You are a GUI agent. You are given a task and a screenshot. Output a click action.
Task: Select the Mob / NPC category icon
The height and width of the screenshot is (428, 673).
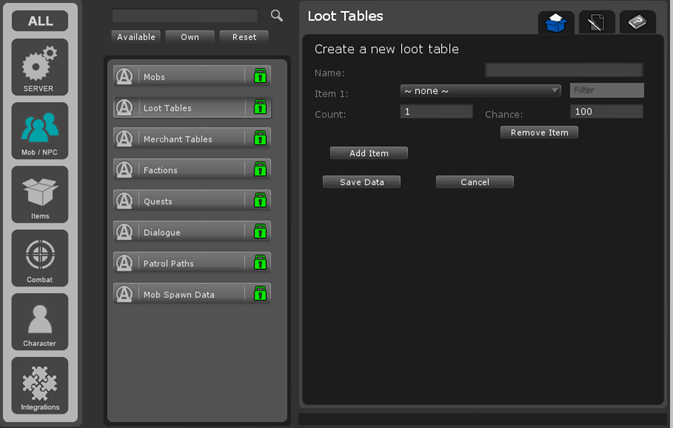pyautogui.click(x=40, y=131)
